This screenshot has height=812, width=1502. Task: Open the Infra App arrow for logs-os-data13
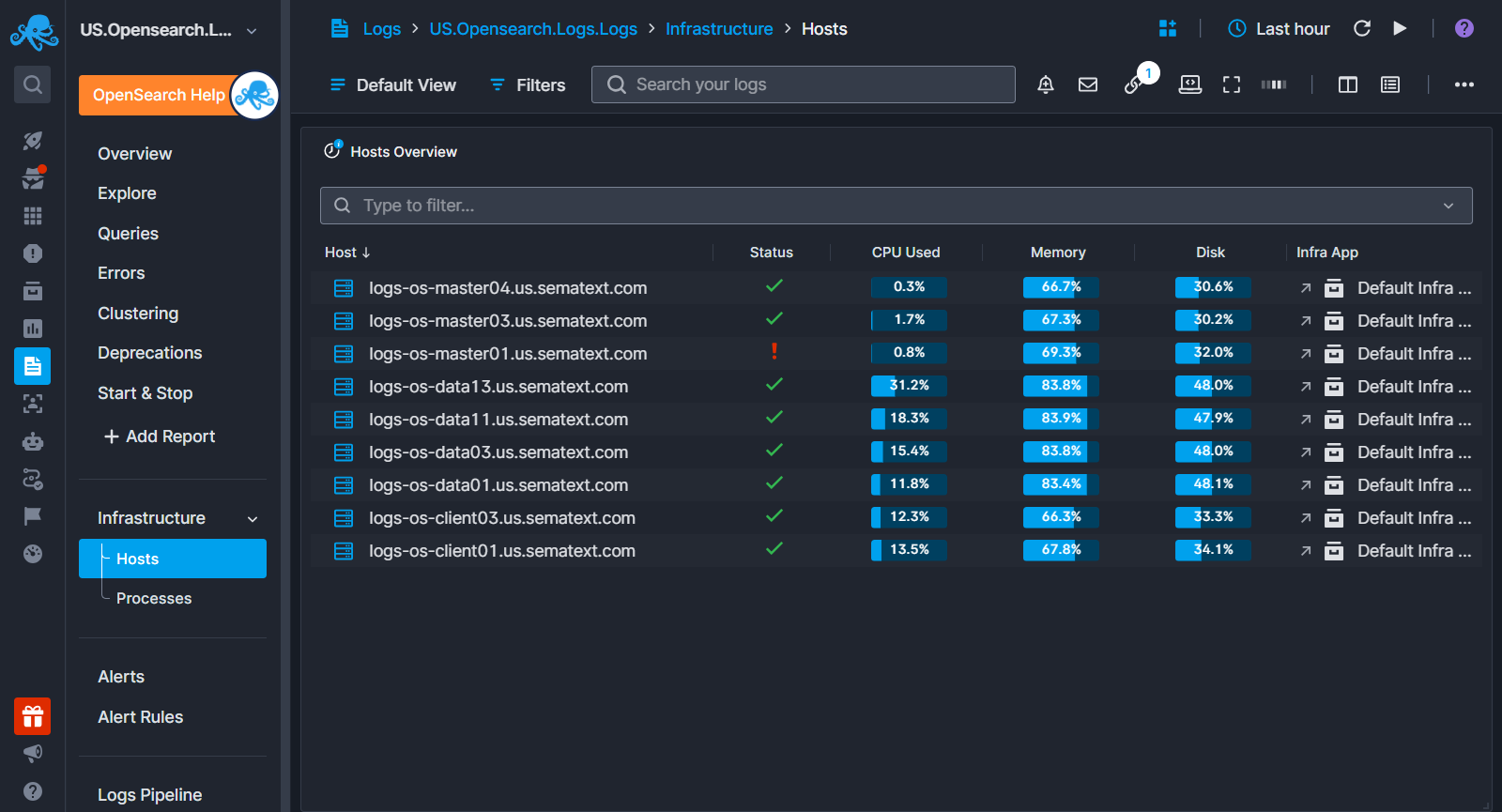pyautogui.click(x=1306, y=387)
